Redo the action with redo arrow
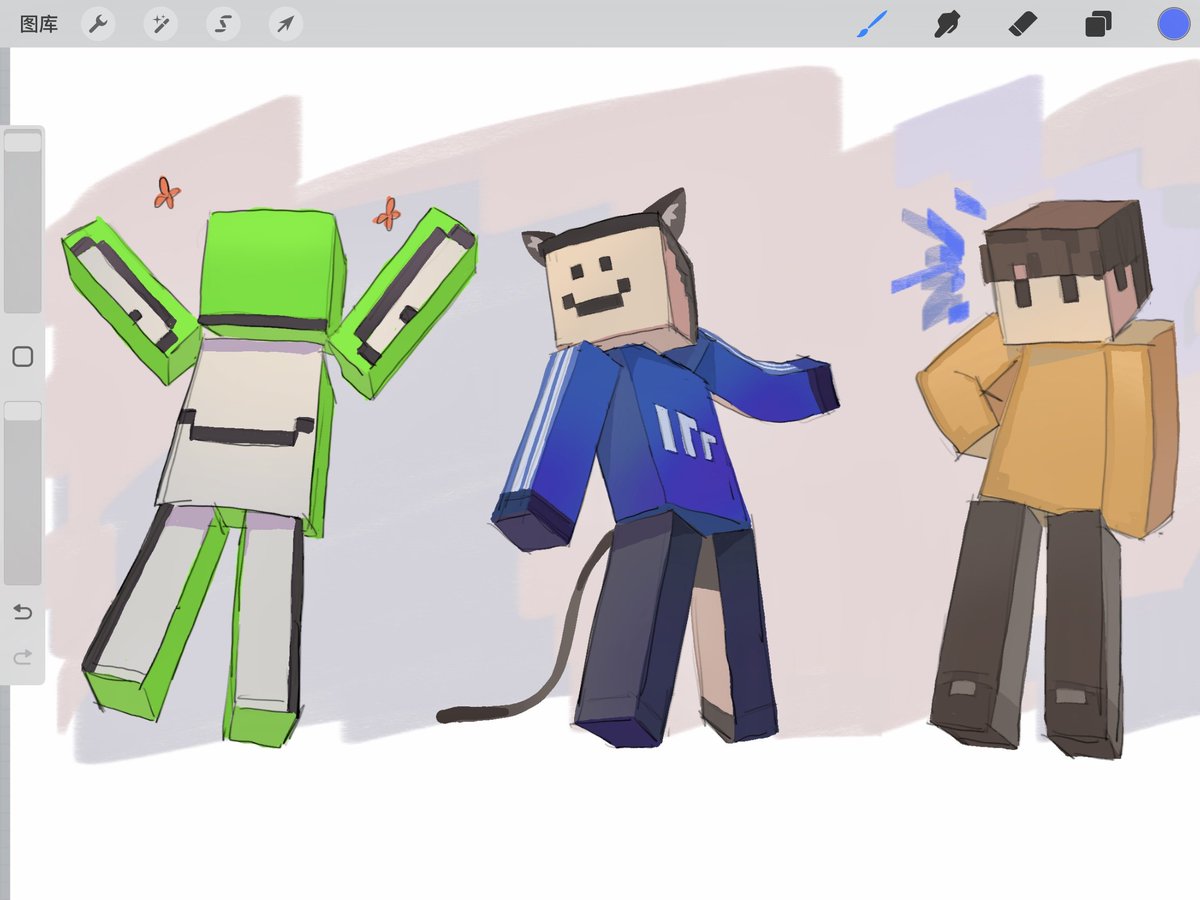The width and height of the screenshot is (1200, 900). pos(22,657)
